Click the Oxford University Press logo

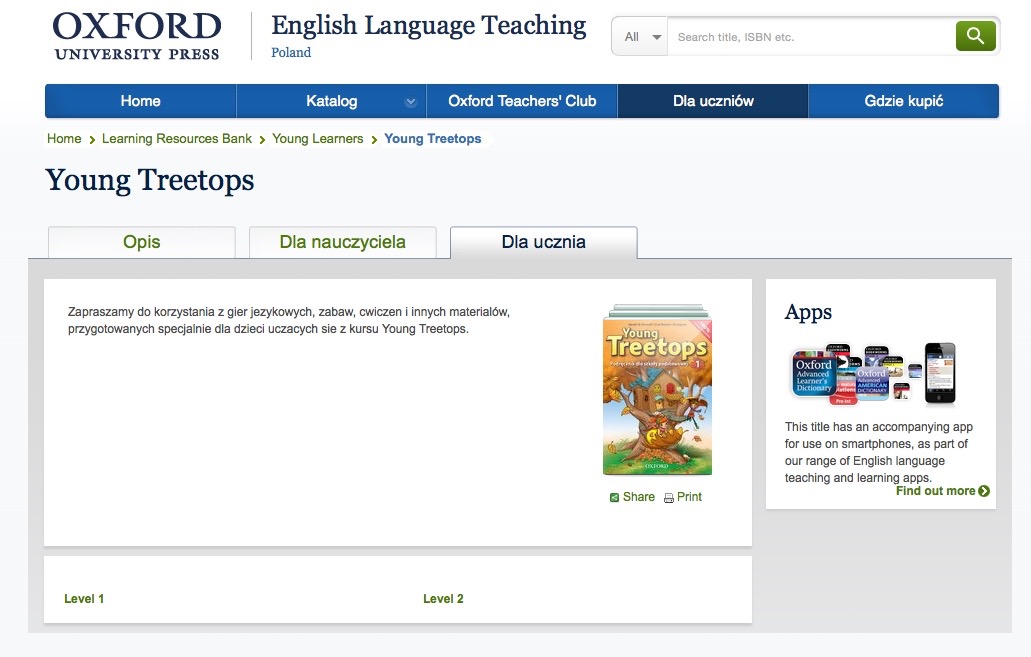137,36
